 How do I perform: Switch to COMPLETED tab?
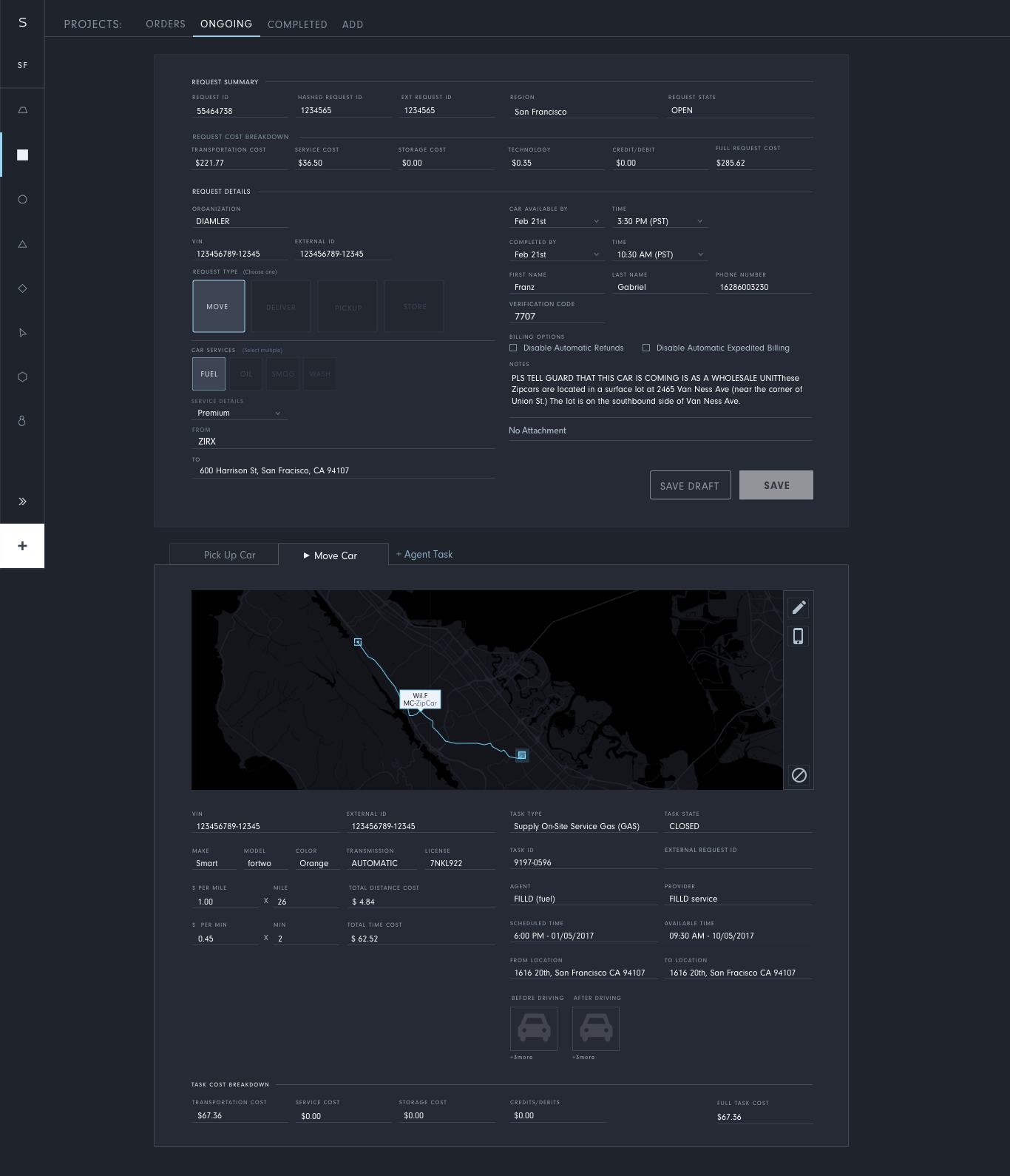coord(297,24)
